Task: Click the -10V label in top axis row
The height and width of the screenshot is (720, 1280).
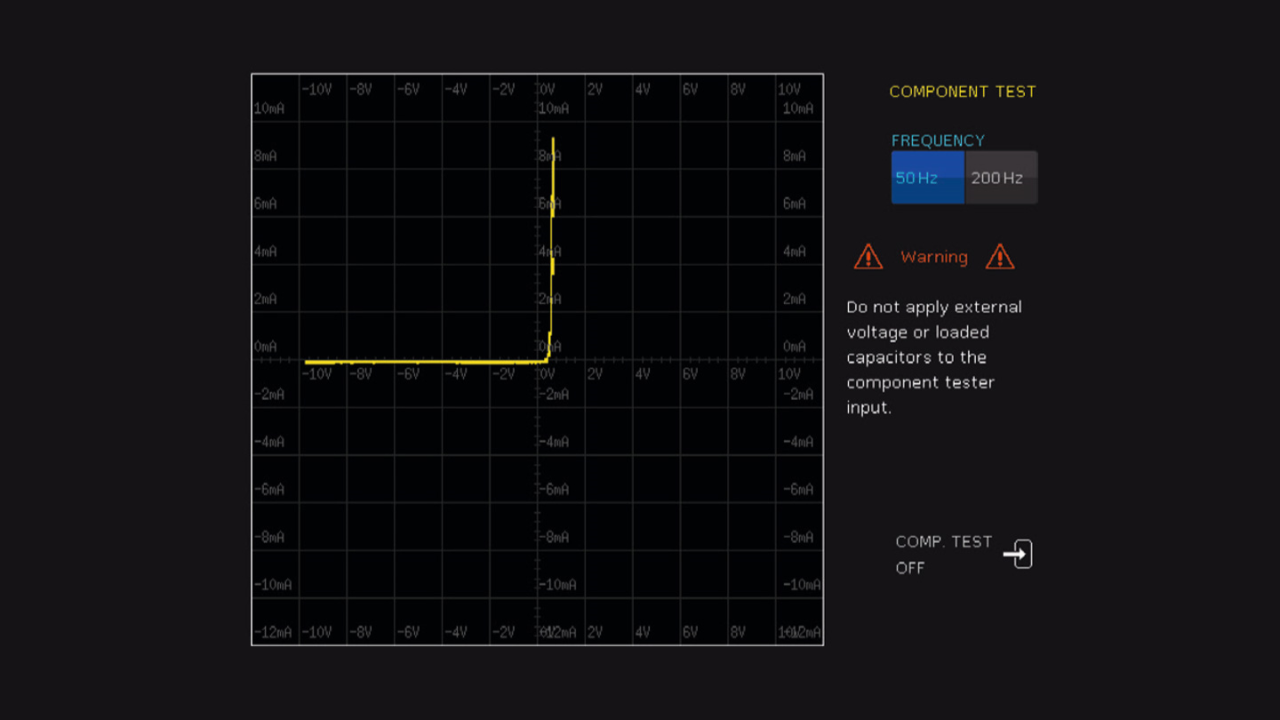Action: pos(316,90)
